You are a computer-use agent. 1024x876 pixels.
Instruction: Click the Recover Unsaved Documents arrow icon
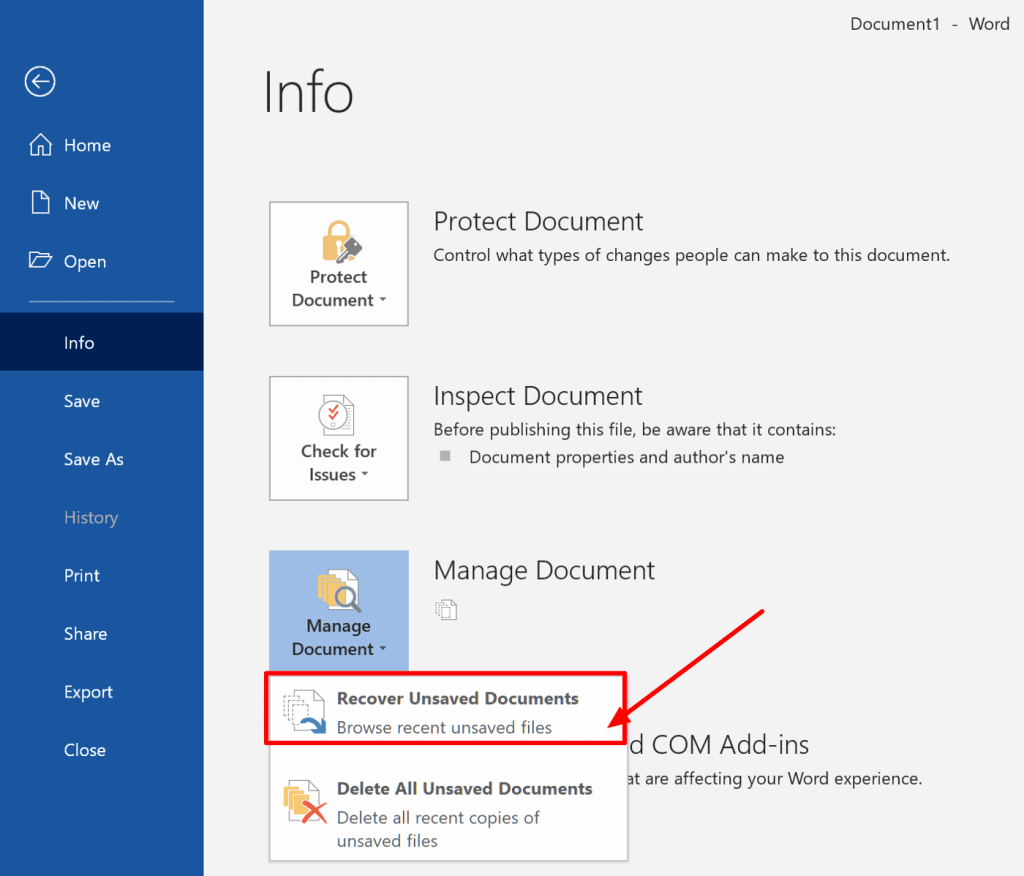(x=305, y=713)
